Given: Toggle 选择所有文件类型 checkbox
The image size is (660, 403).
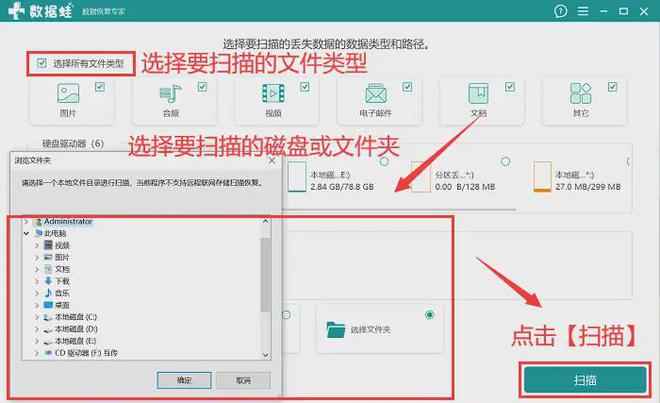Looking at the screenshot, I should [x=42, y=63].
